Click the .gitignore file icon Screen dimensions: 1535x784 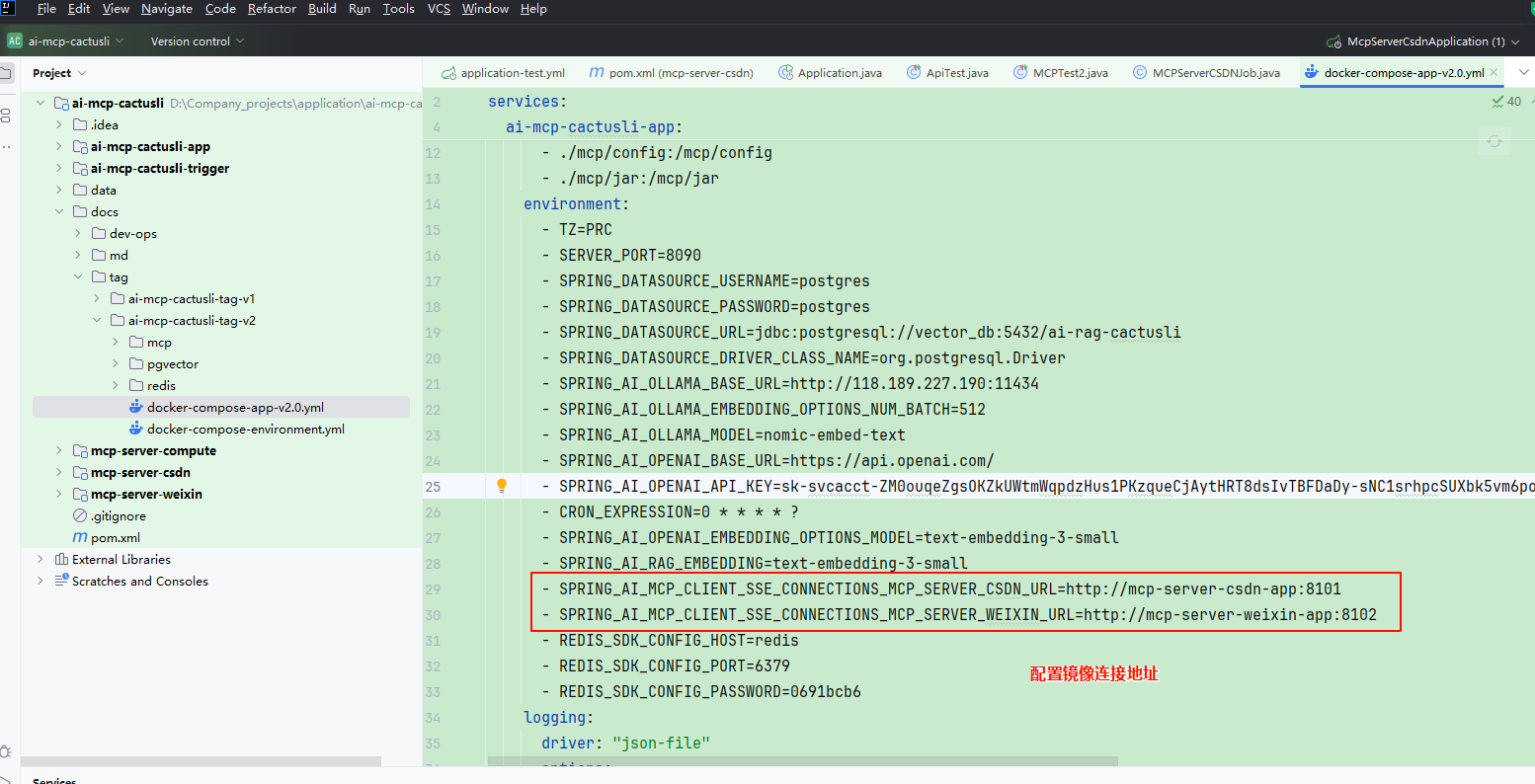pos(80,515)
